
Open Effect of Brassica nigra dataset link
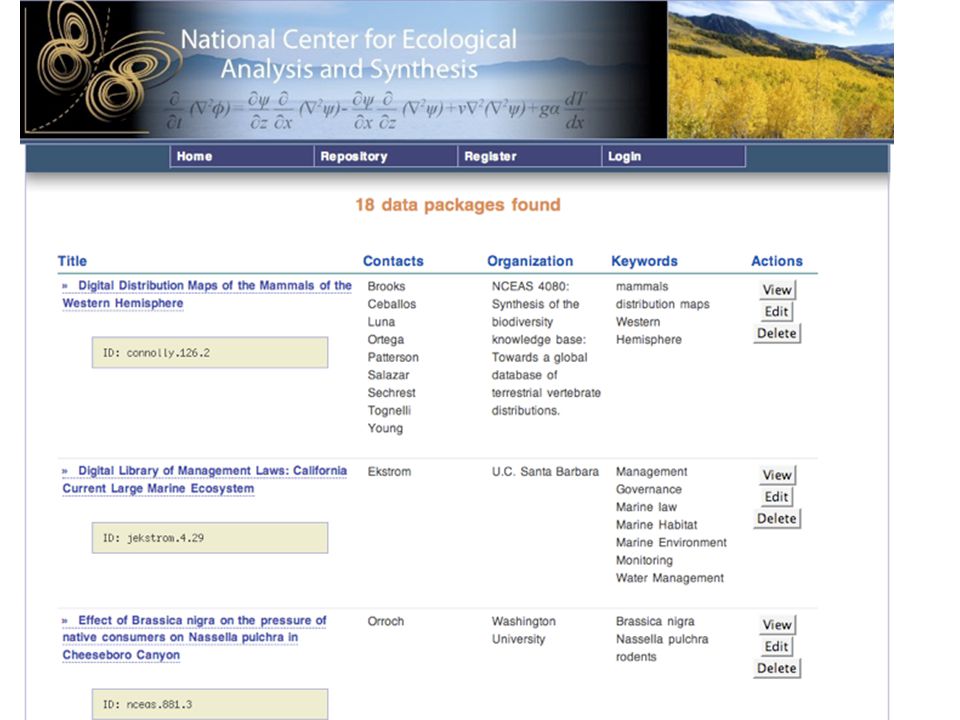pyautogui.click(x=194, y=637)
